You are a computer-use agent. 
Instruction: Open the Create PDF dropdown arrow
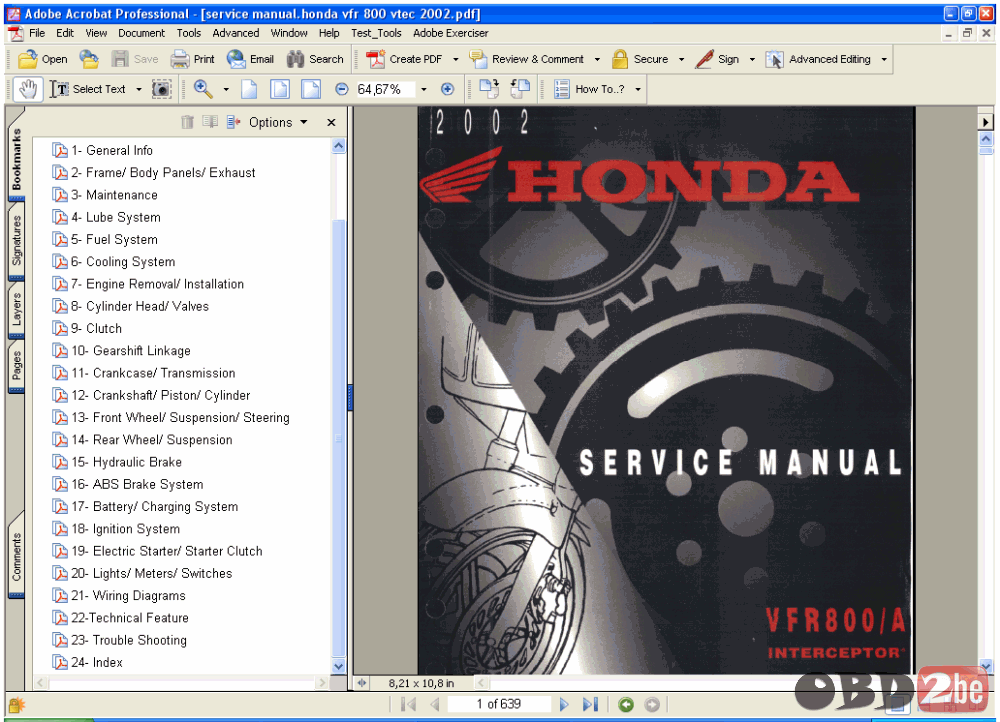(x=455, y=59)
